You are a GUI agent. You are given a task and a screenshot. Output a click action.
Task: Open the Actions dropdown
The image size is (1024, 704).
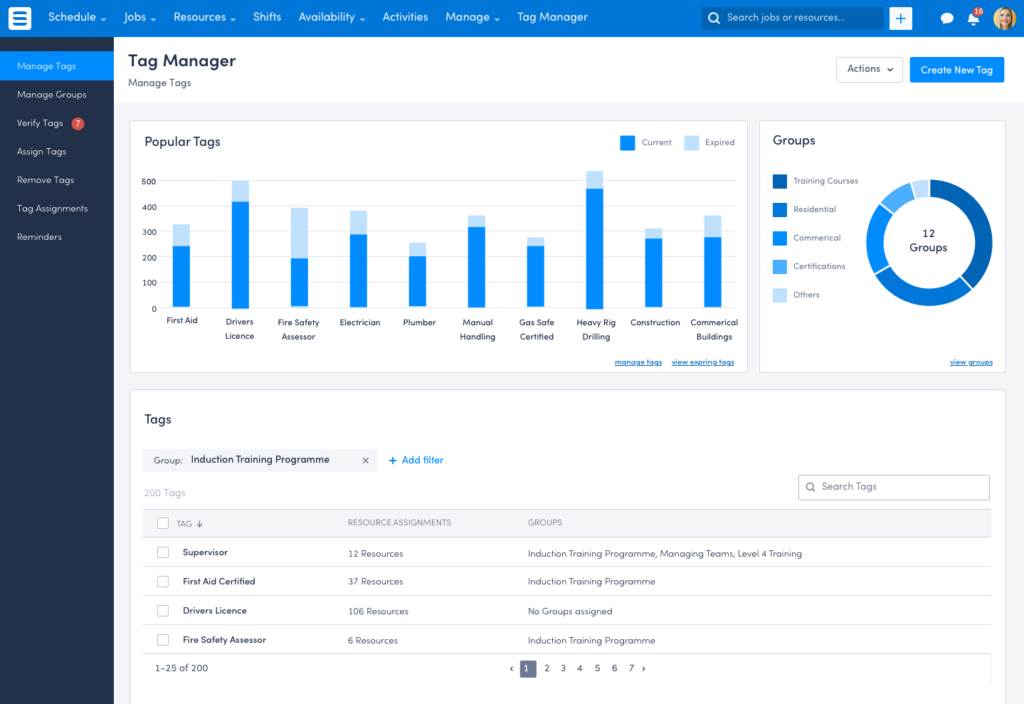(869, 69)
